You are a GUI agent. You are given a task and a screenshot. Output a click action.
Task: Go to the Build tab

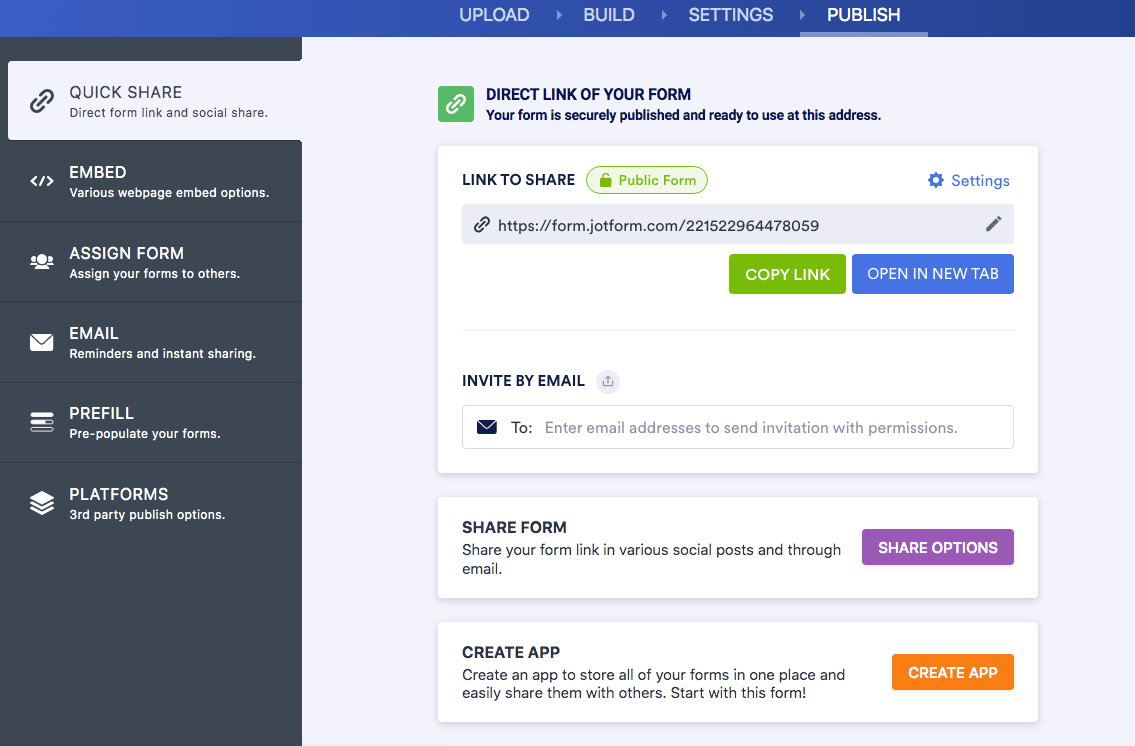coord(609,15)
